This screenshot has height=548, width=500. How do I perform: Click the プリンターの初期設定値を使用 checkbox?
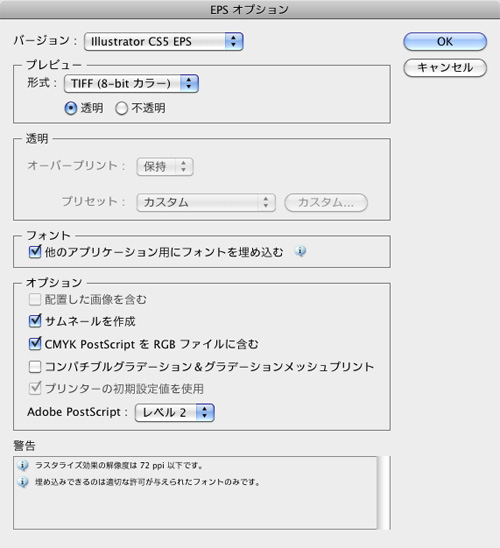point(35,389)
